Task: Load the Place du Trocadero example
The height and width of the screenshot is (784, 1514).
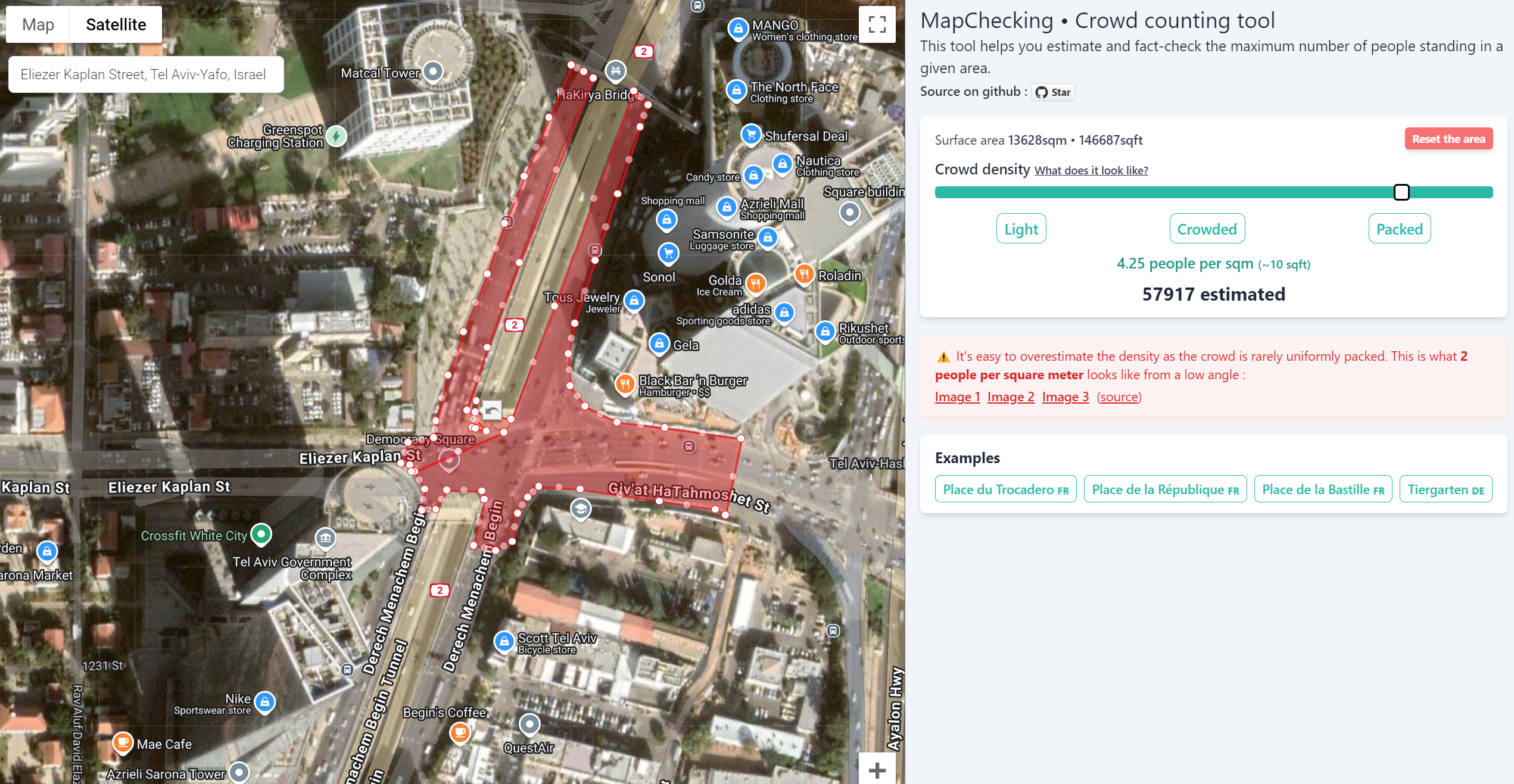Action: click(x=1005, y=489)
